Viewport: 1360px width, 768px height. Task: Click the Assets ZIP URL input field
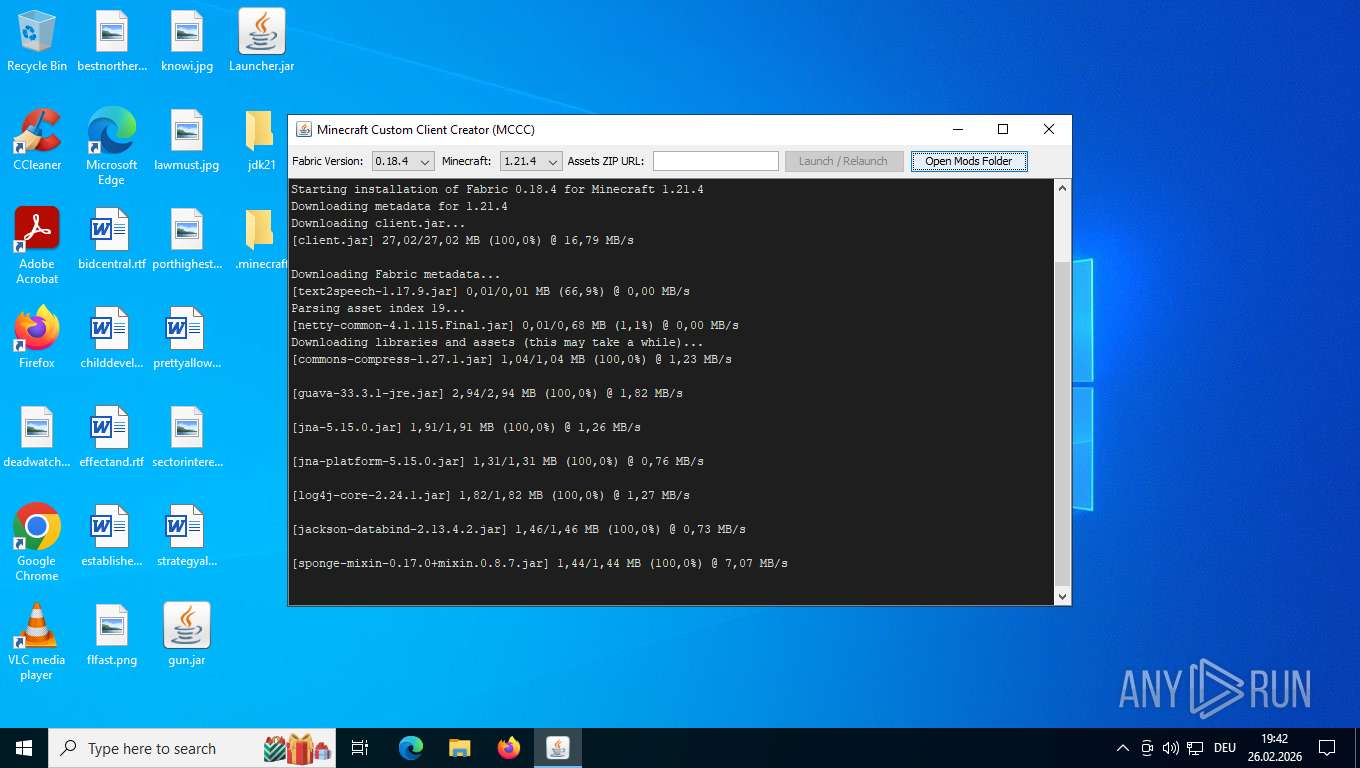(x=715, y=161)
